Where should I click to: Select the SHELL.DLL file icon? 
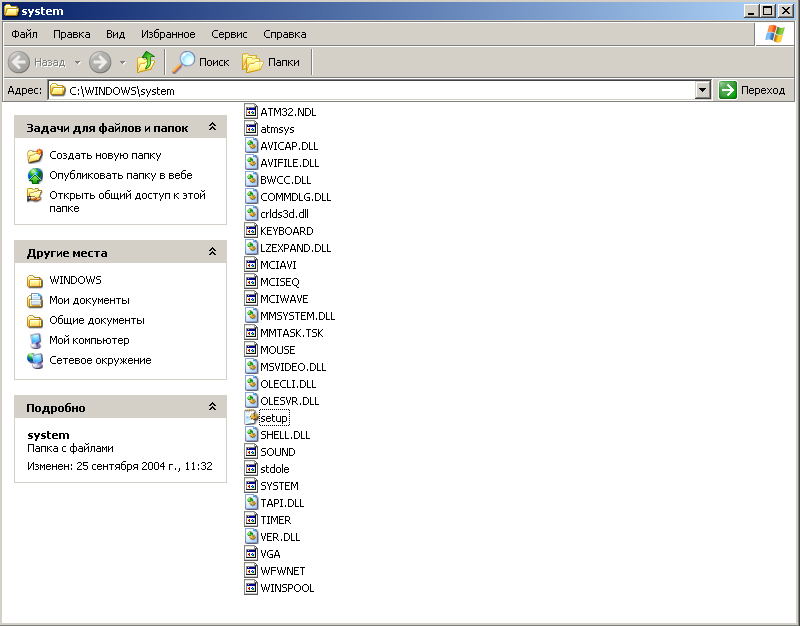tap(251, 435)
